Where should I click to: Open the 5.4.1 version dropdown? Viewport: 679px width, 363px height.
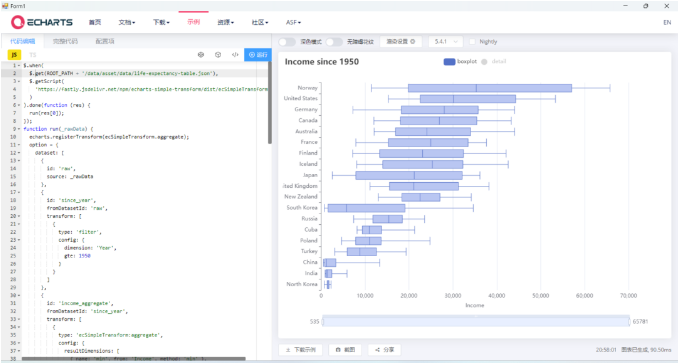(x=446, y=42)
